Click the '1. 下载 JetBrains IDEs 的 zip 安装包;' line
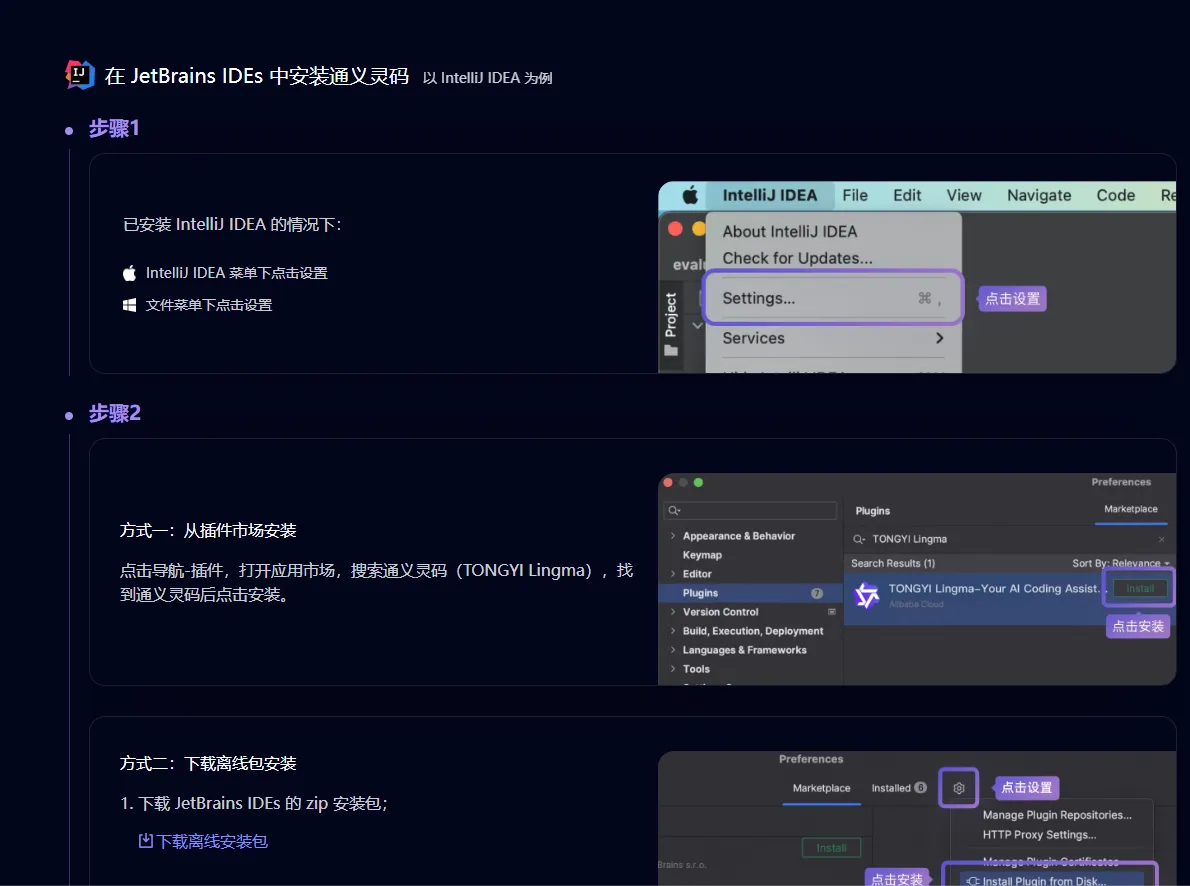 [254, 803]
